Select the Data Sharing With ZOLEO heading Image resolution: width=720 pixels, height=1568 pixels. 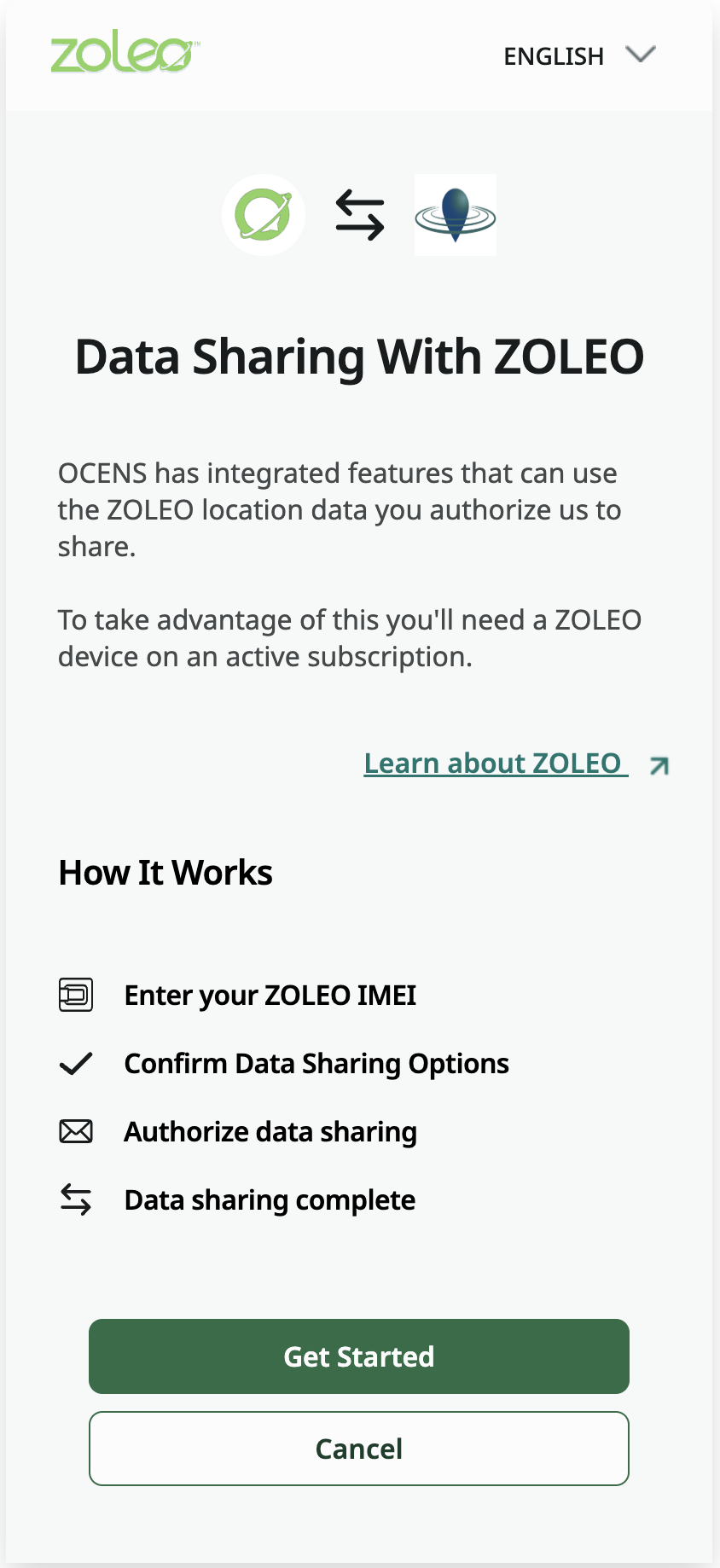point(359,357)
